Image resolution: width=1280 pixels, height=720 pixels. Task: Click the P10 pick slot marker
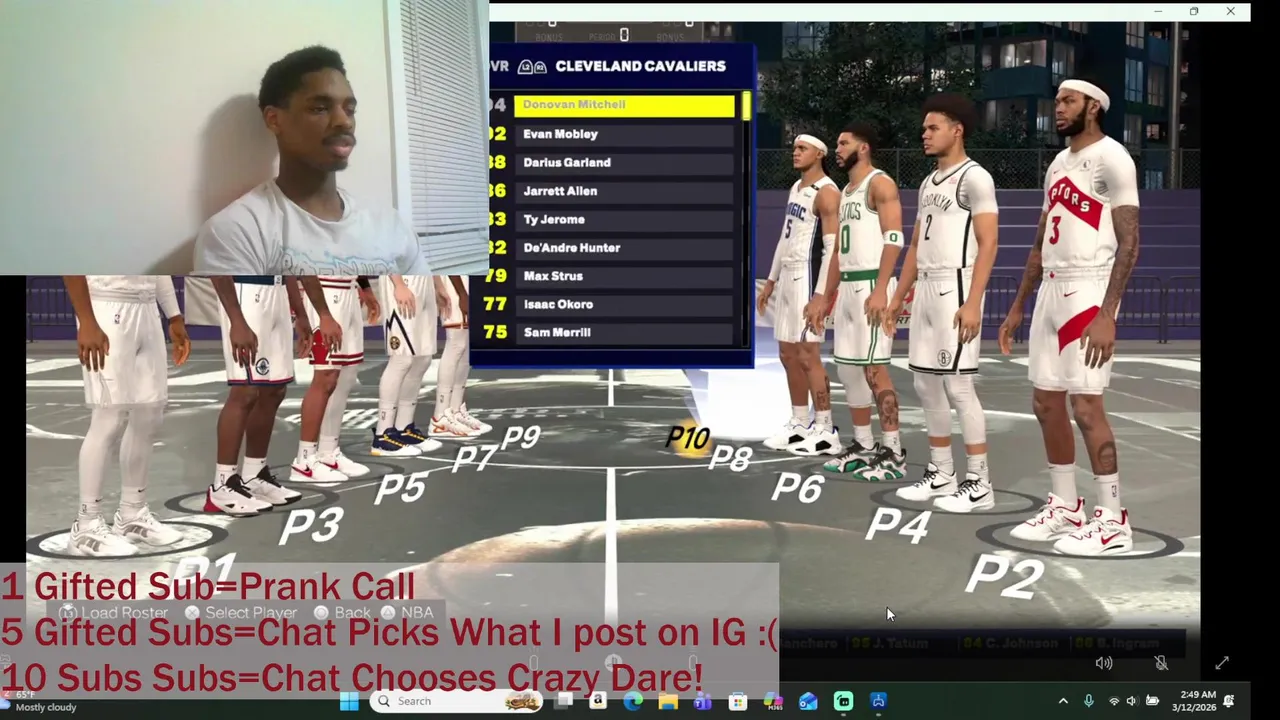[688, 438]
